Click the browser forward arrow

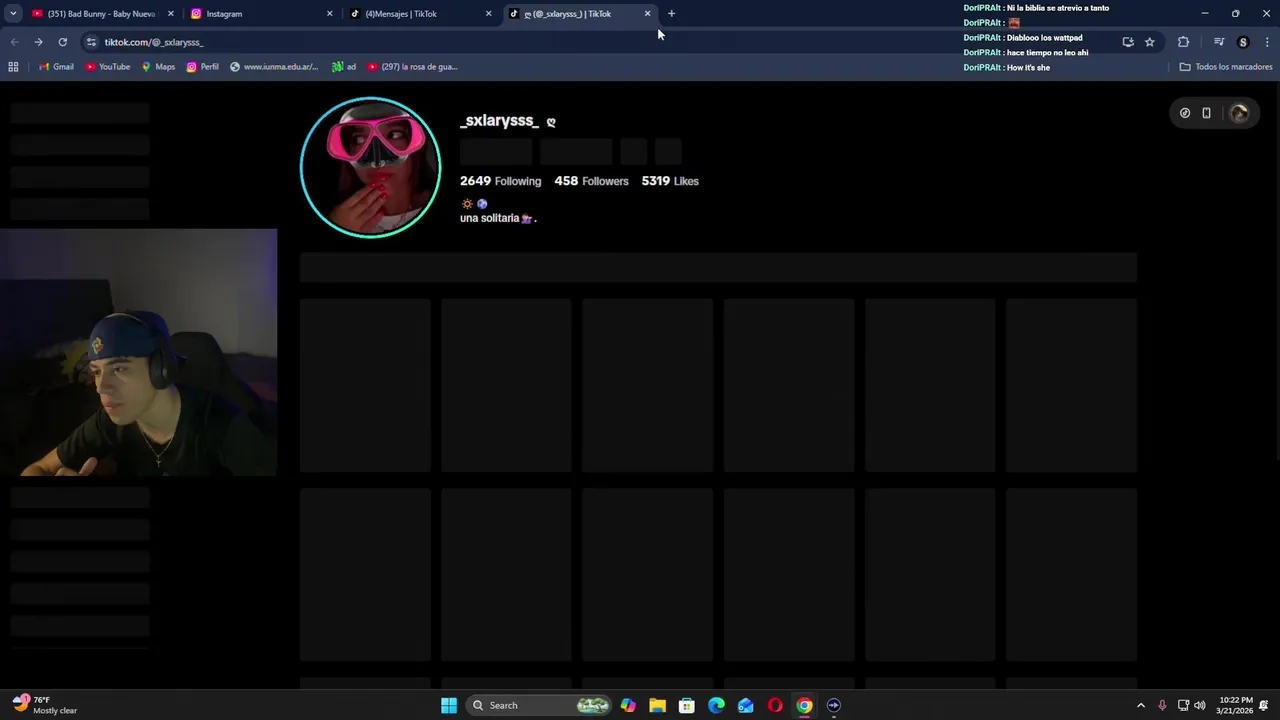point(38,42)
